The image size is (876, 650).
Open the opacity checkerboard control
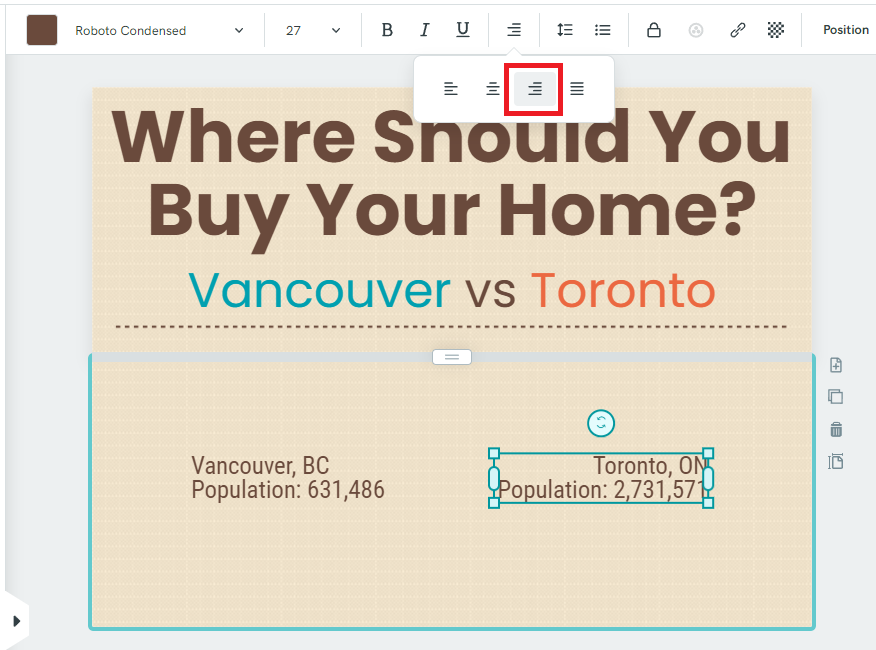(776, 29)
